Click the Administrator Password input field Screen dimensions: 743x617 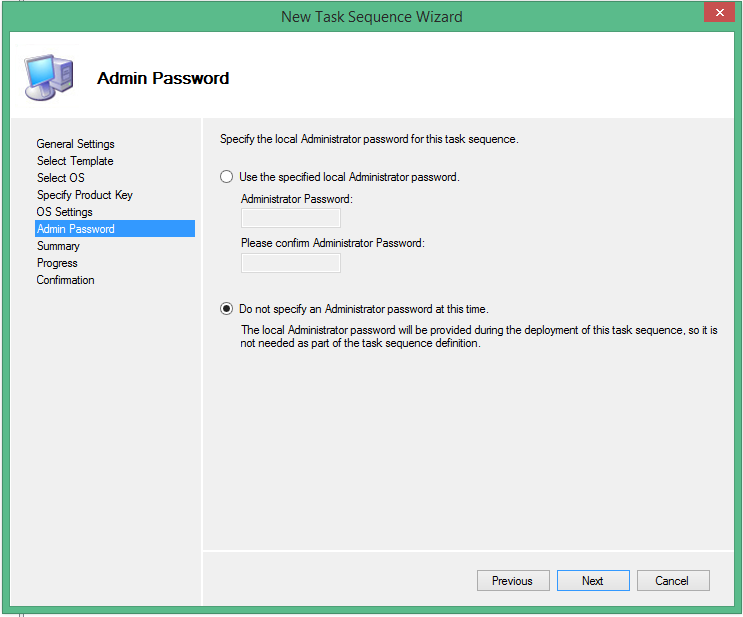click(291, 218)
